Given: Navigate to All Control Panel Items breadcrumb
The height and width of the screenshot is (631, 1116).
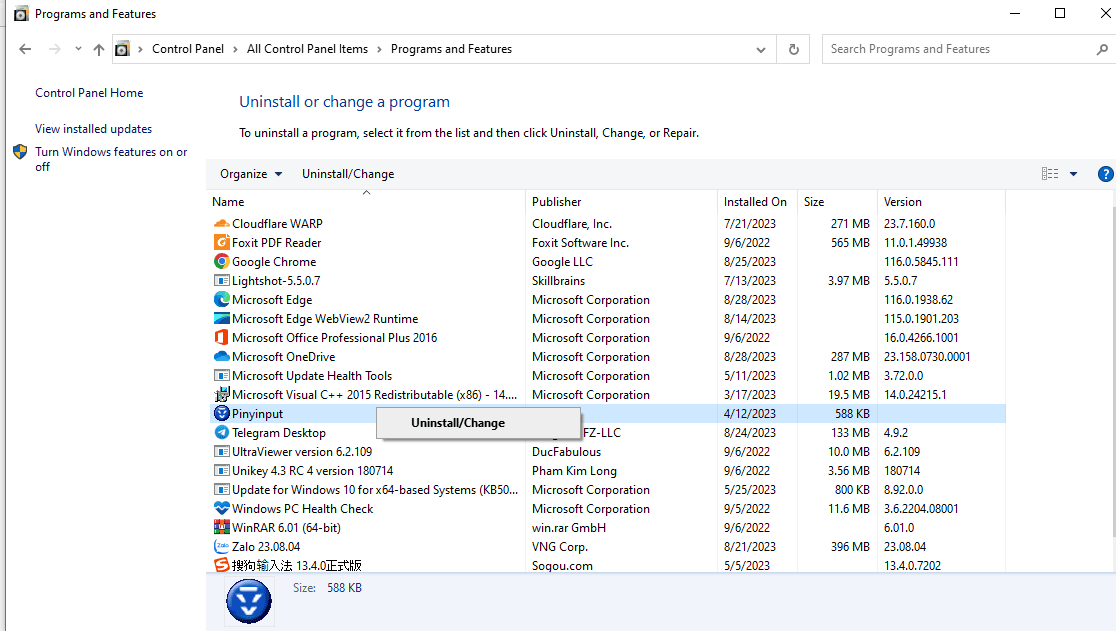Looking at the screenshot, I should point(307,49).
